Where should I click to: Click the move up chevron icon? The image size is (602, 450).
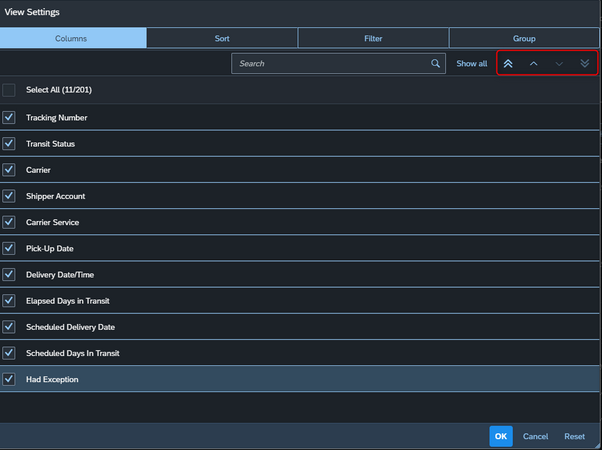tap(534, 64)
